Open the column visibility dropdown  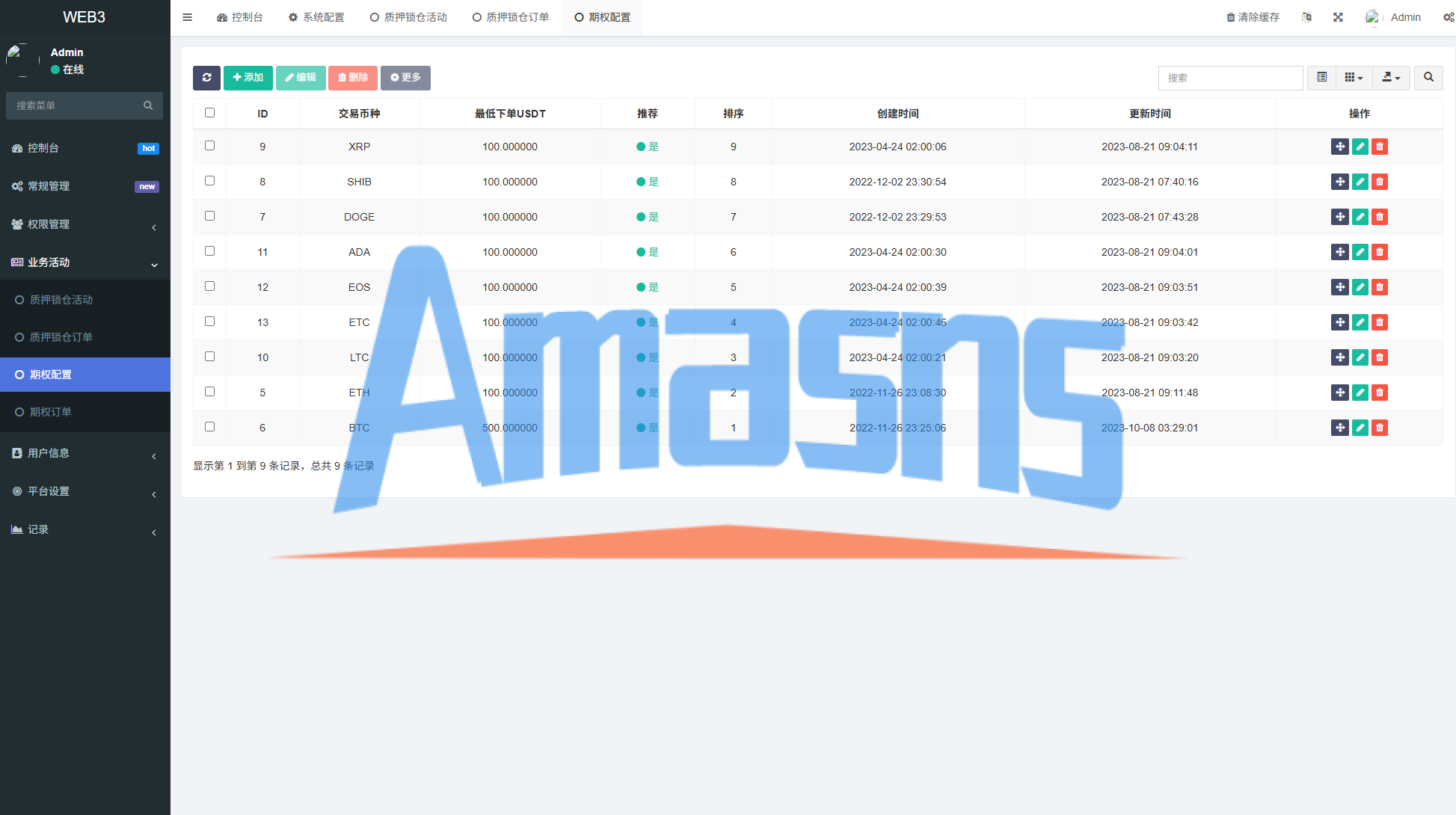[x=1354, y=78]
